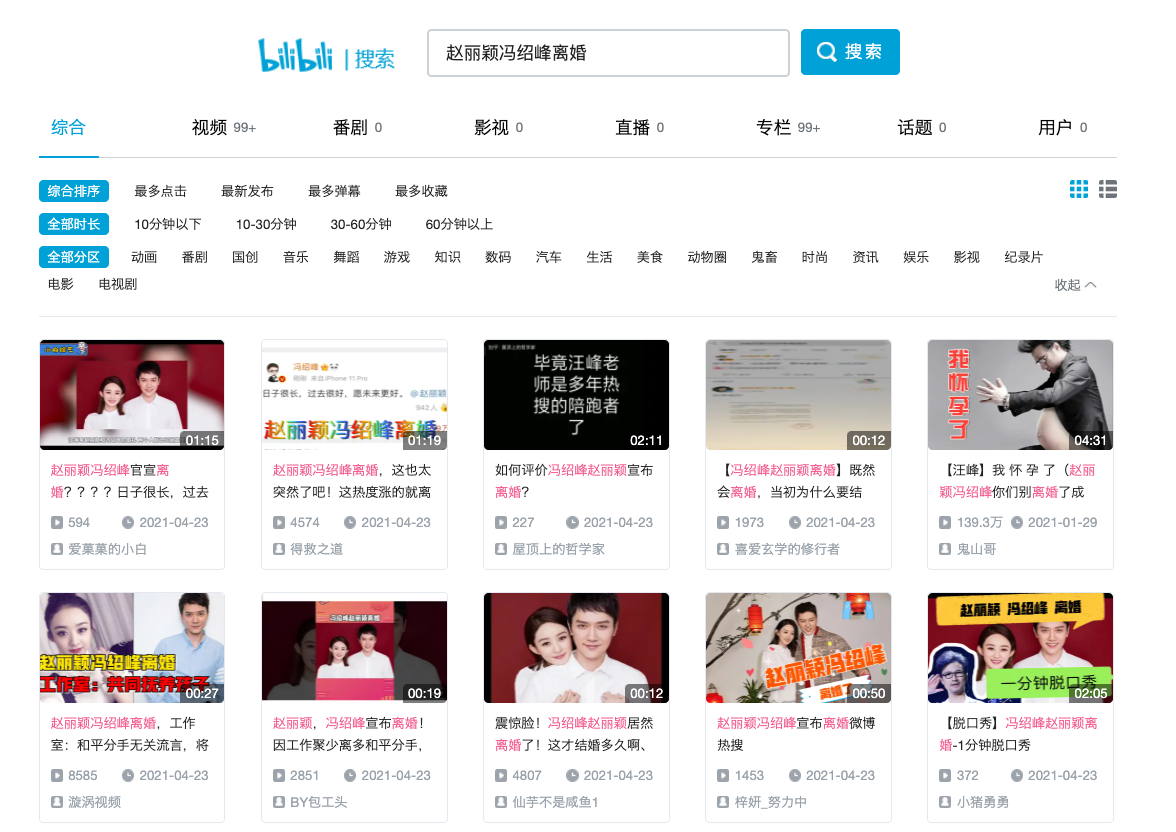
Task: Open uploader 鬼山哥's profile link
Action: (x=977, y=549)
